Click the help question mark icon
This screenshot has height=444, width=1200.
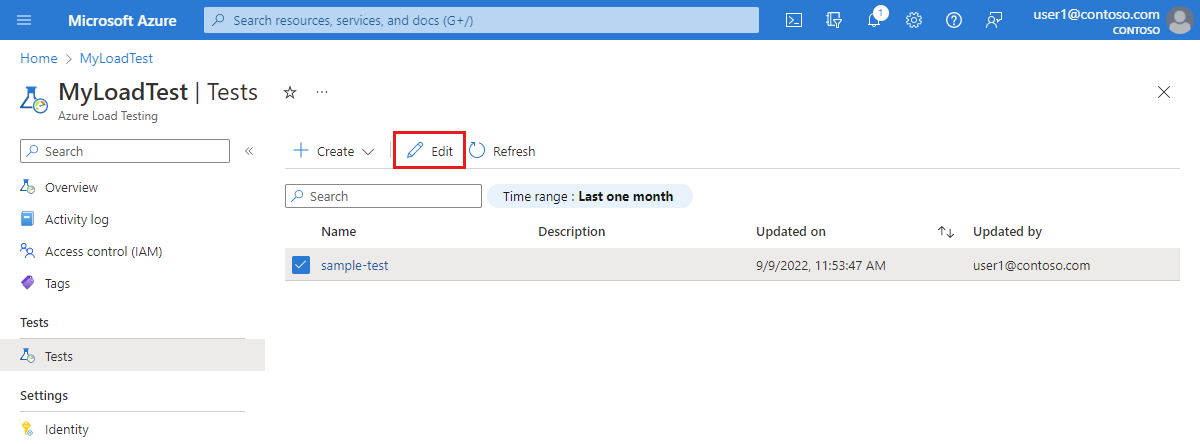pos(954,20)
